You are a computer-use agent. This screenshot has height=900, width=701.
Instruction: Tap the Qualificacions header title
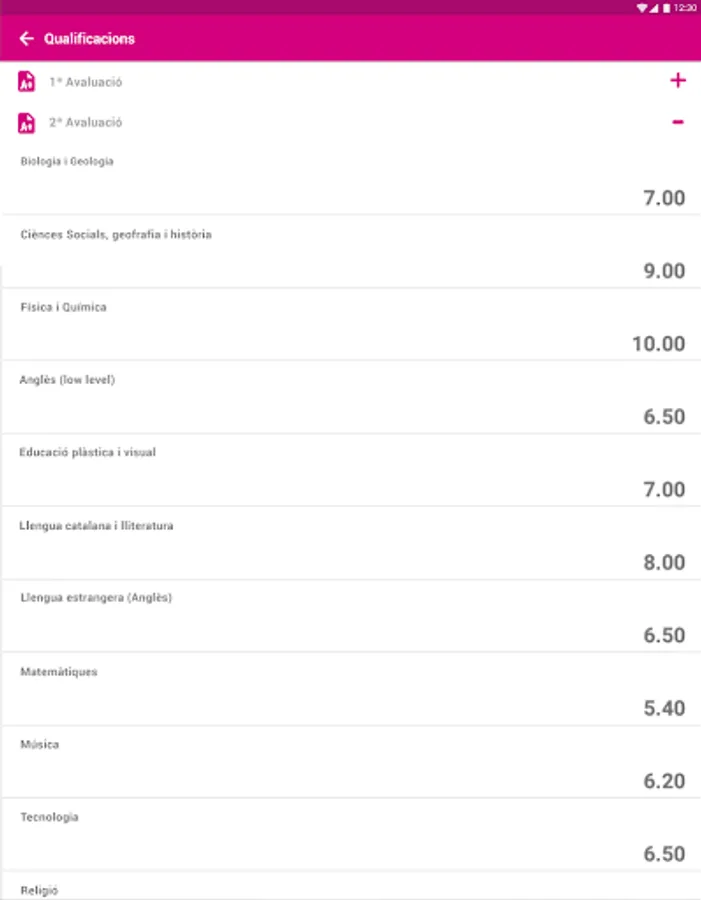click(89, 39)
